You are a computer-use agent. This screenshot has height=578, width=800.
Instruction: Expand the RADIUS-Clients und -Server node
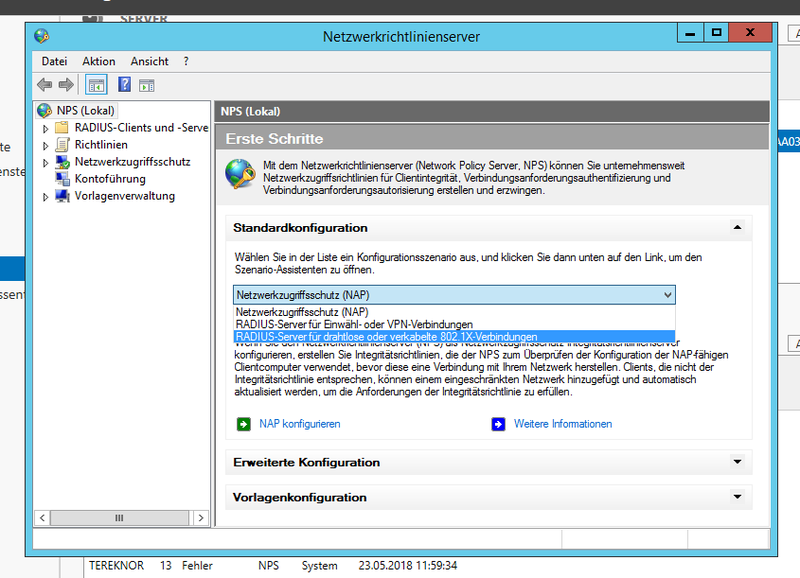click(x=45, y=128)
